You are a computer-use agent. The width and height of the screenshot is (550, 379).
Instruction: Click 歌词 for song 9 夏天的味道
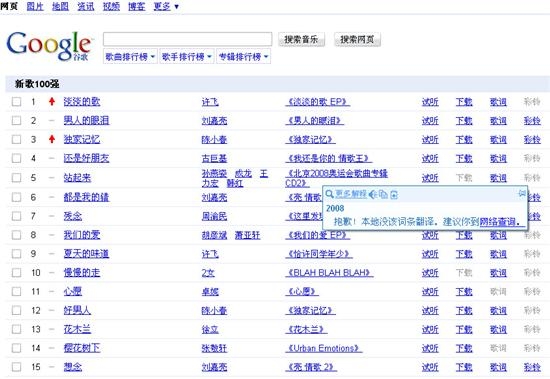(x=498, y=253)
